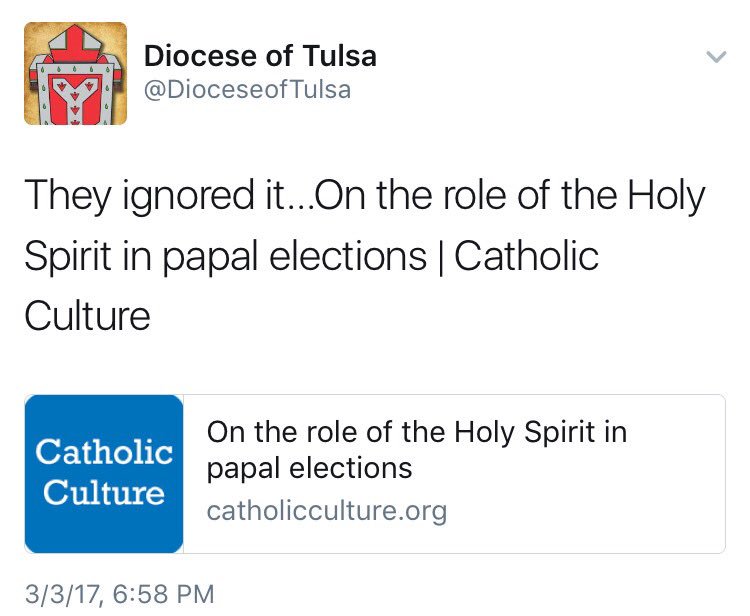Open the card title about papal elections

click(x=416, y=449)
